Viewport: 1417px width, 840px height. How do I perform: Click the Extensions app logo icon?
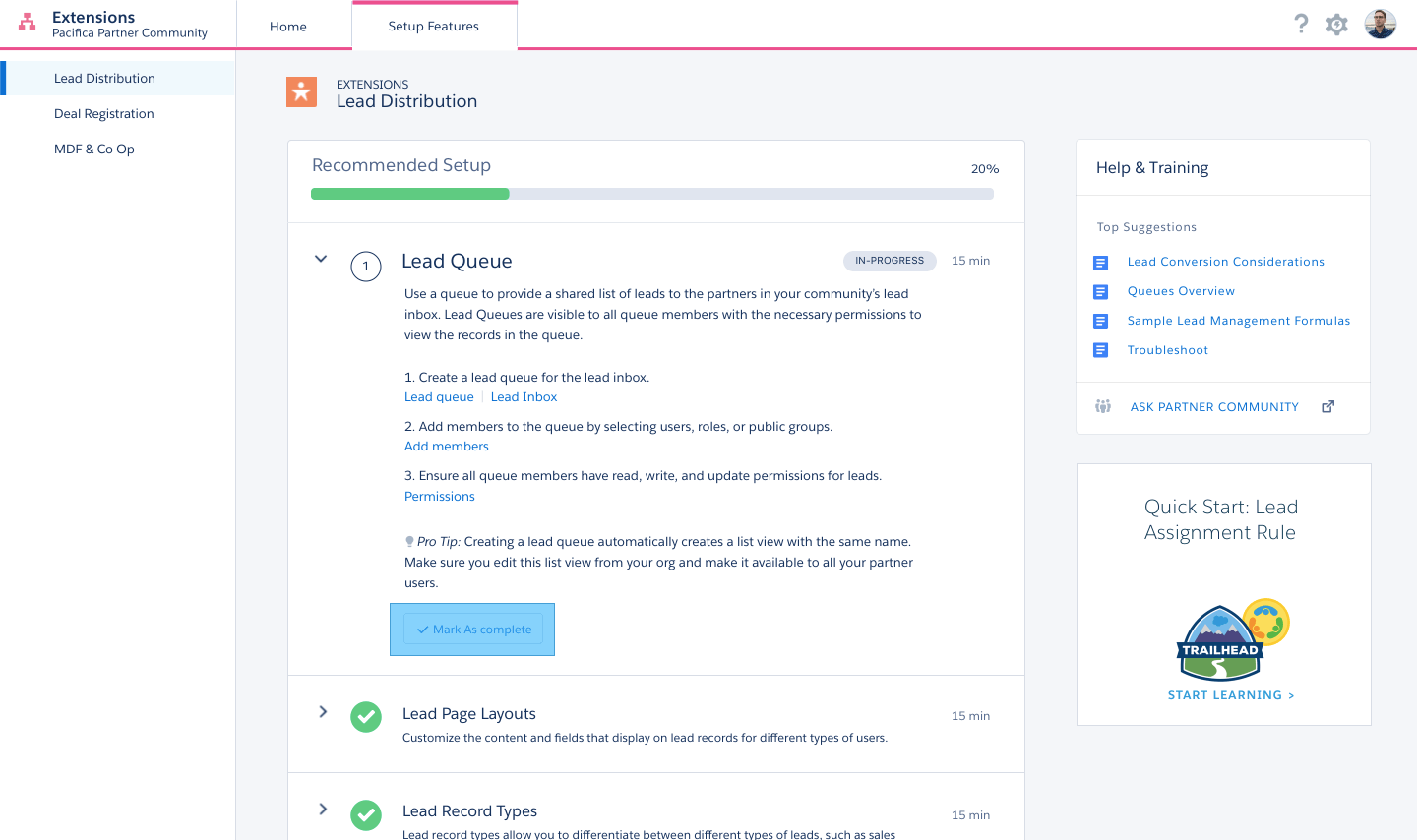[28, 22]
